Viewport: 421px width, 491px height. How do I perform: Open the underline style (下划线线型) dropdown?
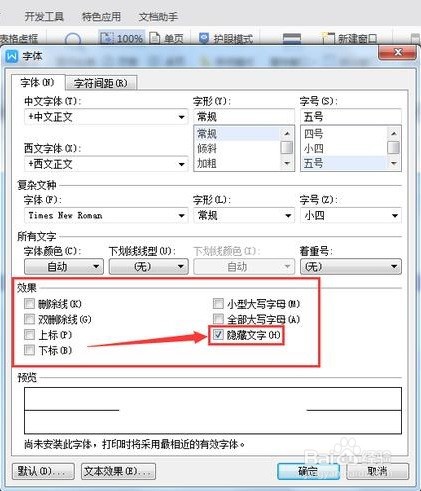pyautogui.click(x=149, y=266)
